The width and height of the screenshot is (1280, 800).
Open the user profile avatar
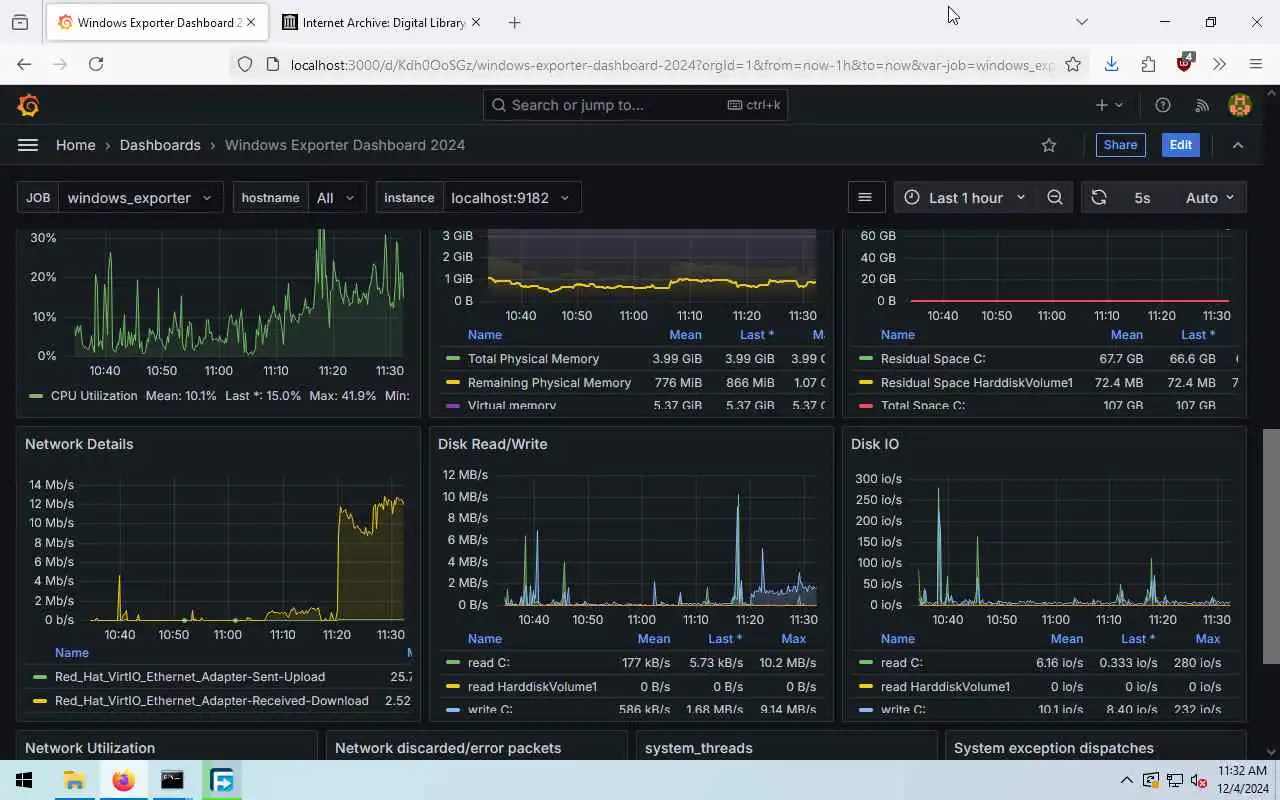pos(1240,105)
